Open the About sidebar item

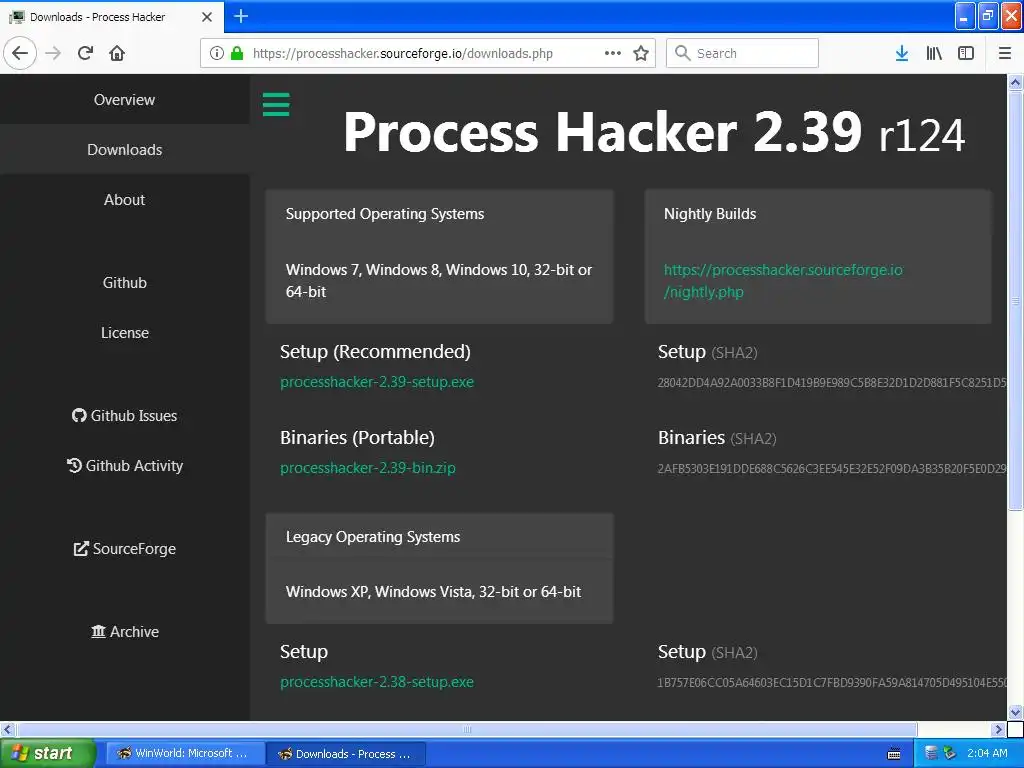[124, 200]
